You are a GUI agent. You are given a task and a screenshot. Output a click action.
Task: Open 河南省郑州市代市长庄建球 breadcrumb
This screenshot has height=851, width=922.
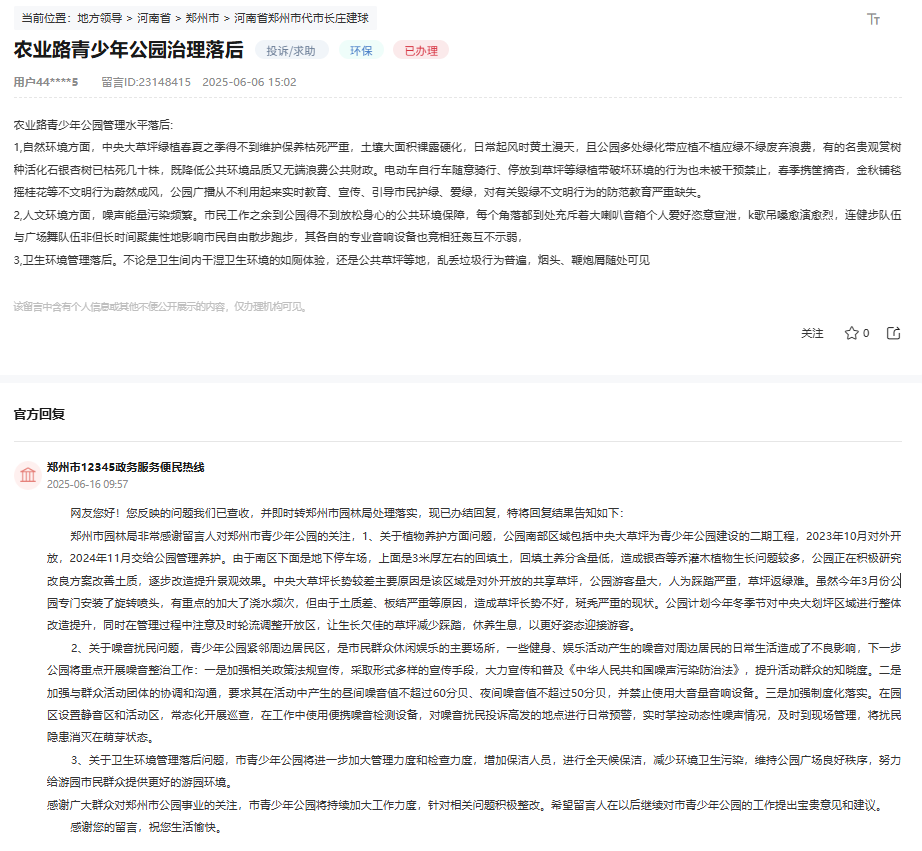[301, 18]
